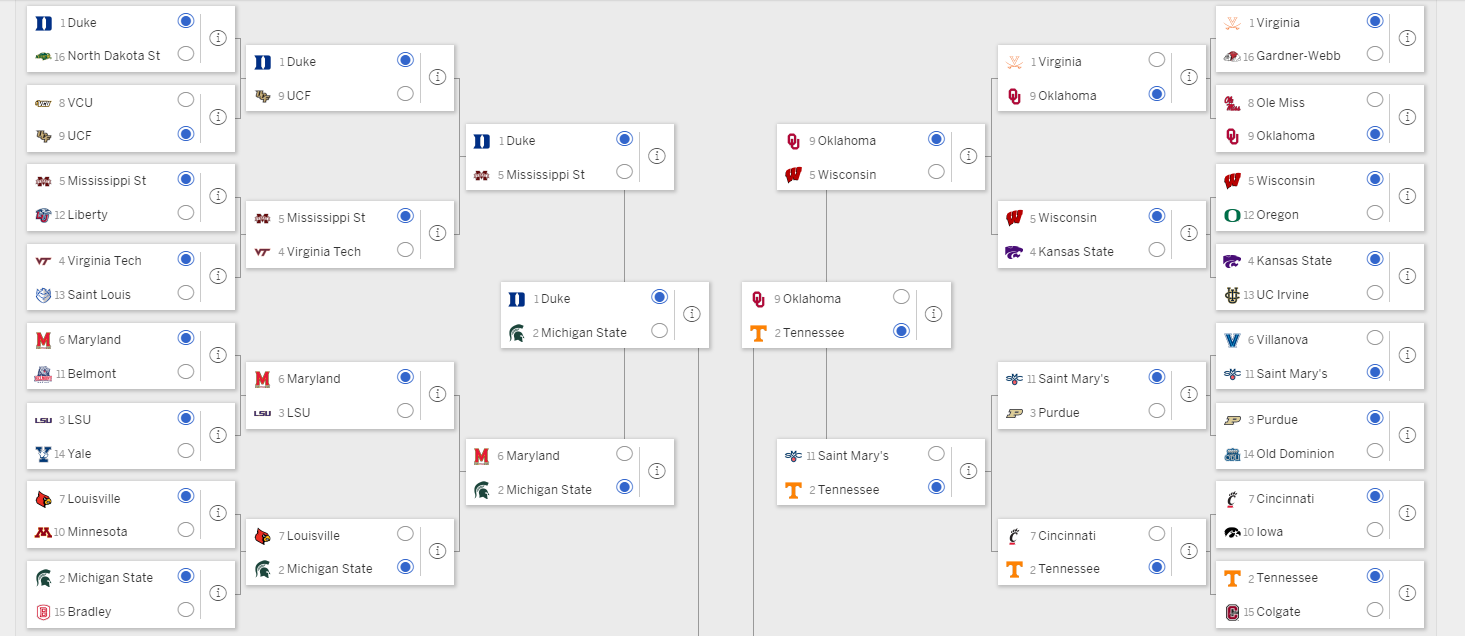Select Ole Miss radio button
Viewport: 1465px width, 636px height.
1375,100
